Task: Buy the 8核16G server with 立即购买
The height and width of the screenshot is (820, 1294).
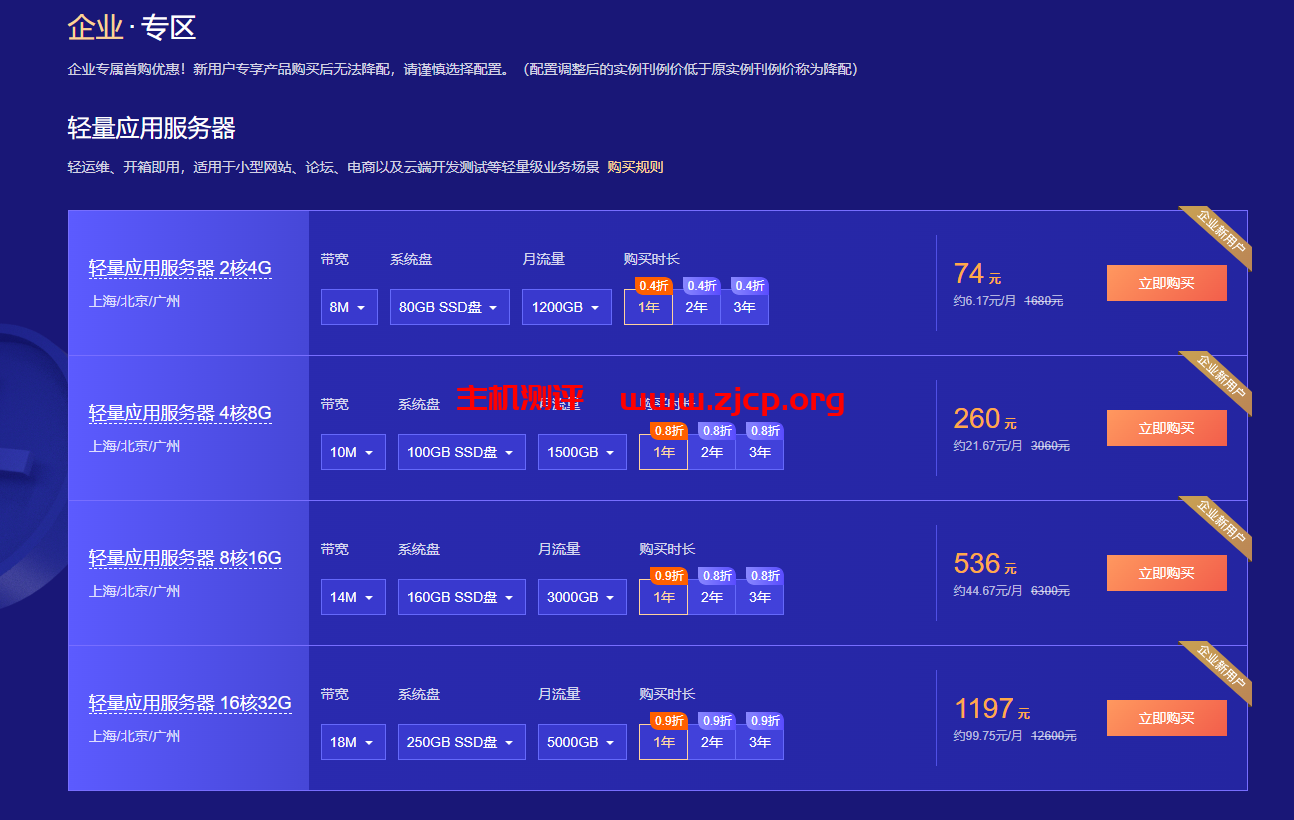Action: (x=1166, y=573)
